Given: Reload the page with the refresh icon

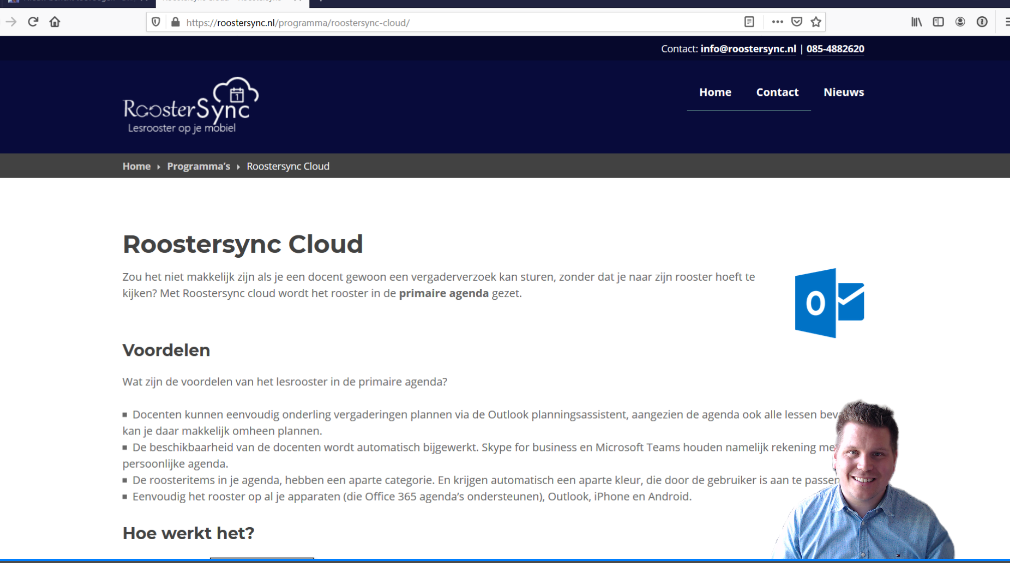Looking at the screenshot, I should tap(33, 21).
